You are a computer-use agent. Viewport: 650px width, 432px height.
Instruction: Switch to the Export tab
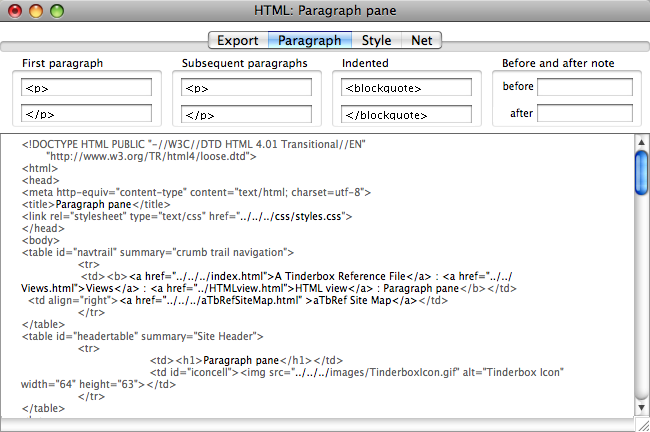(238, 40)
